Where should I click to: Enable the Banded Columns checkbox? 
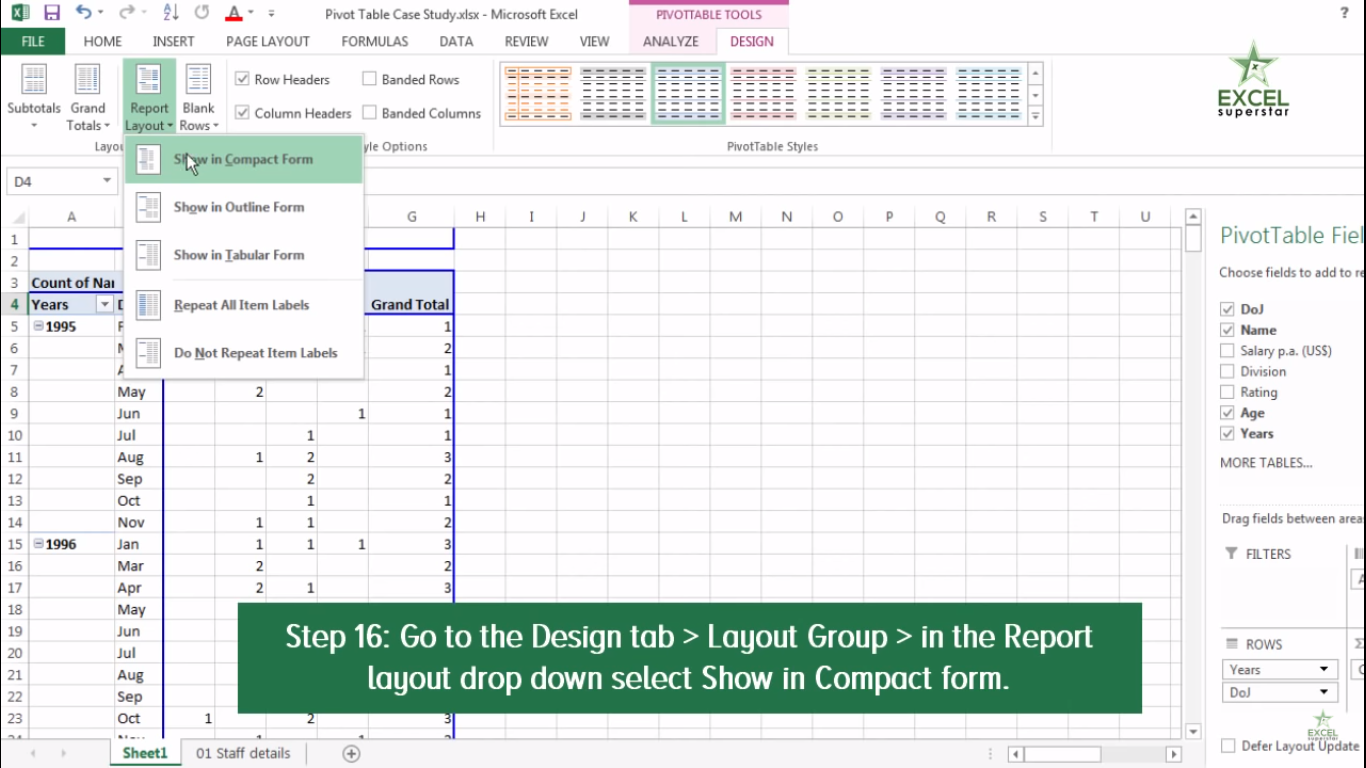369,113
